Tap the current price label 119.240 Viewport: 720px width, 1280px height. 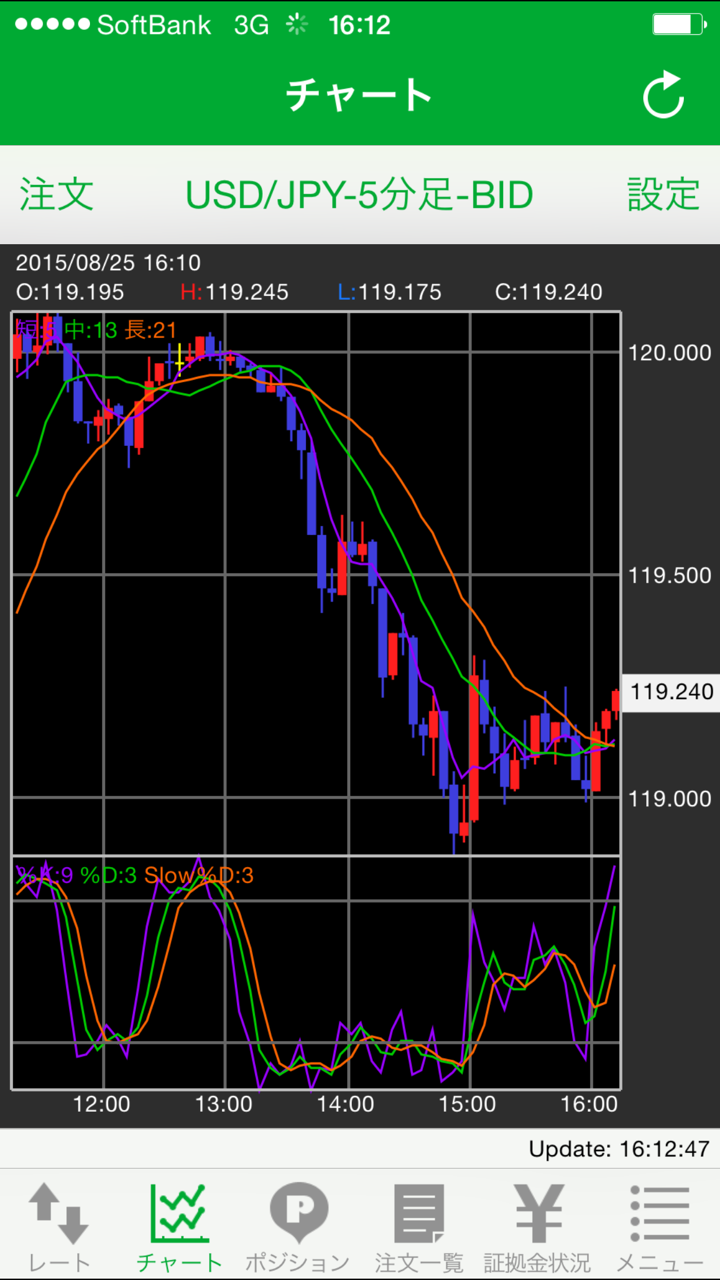coord(671,692)
